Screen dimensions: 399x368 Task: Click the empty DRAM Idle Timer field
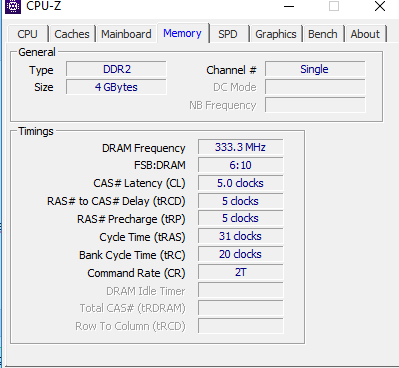[240, 290]
